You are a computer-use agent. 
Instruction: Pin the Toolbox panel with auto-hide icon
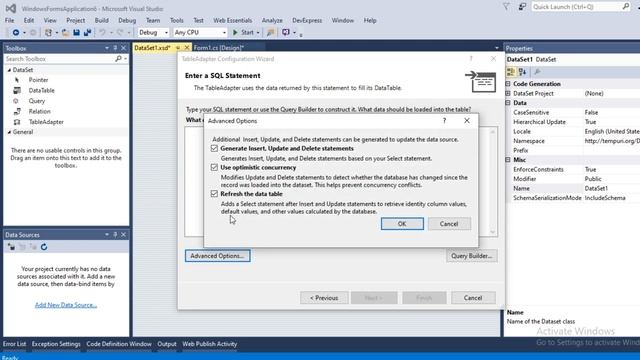[x=115, y=48]
